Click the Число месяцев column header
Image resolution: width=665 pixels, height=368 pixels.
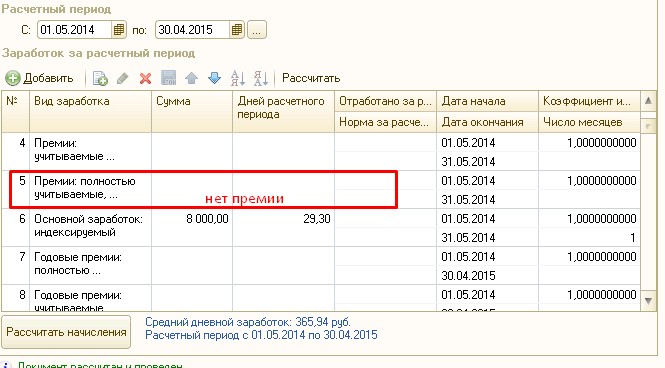click(589, 122)
